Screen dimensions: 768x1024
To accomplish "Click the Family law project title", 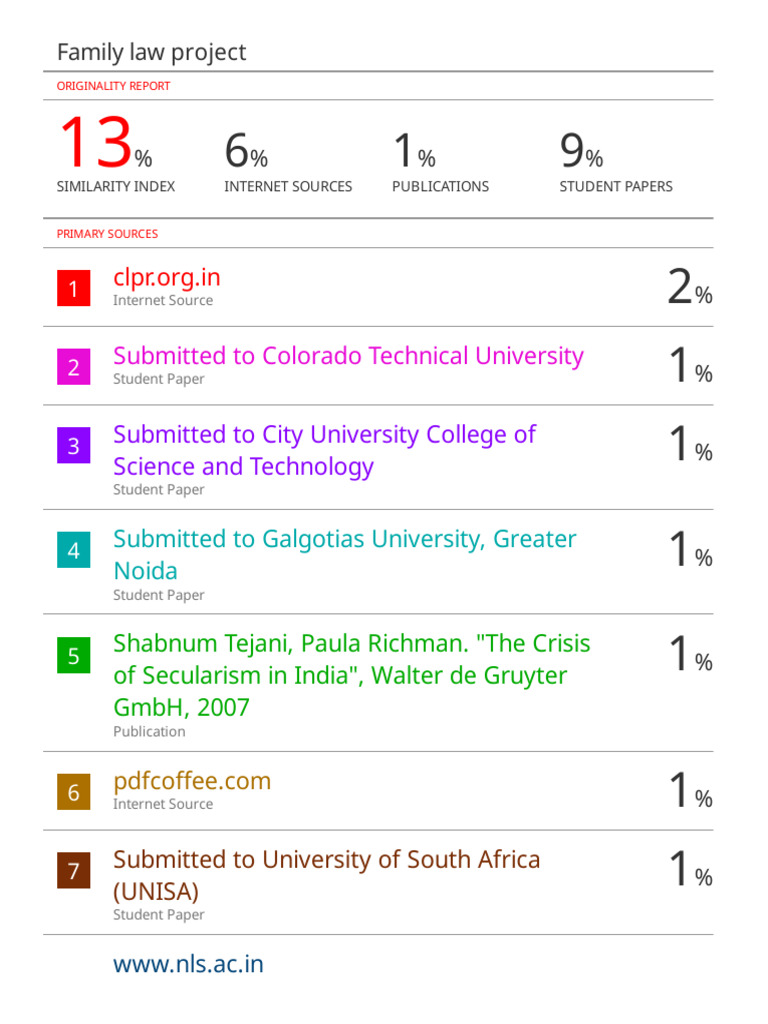I will [152, 52].
